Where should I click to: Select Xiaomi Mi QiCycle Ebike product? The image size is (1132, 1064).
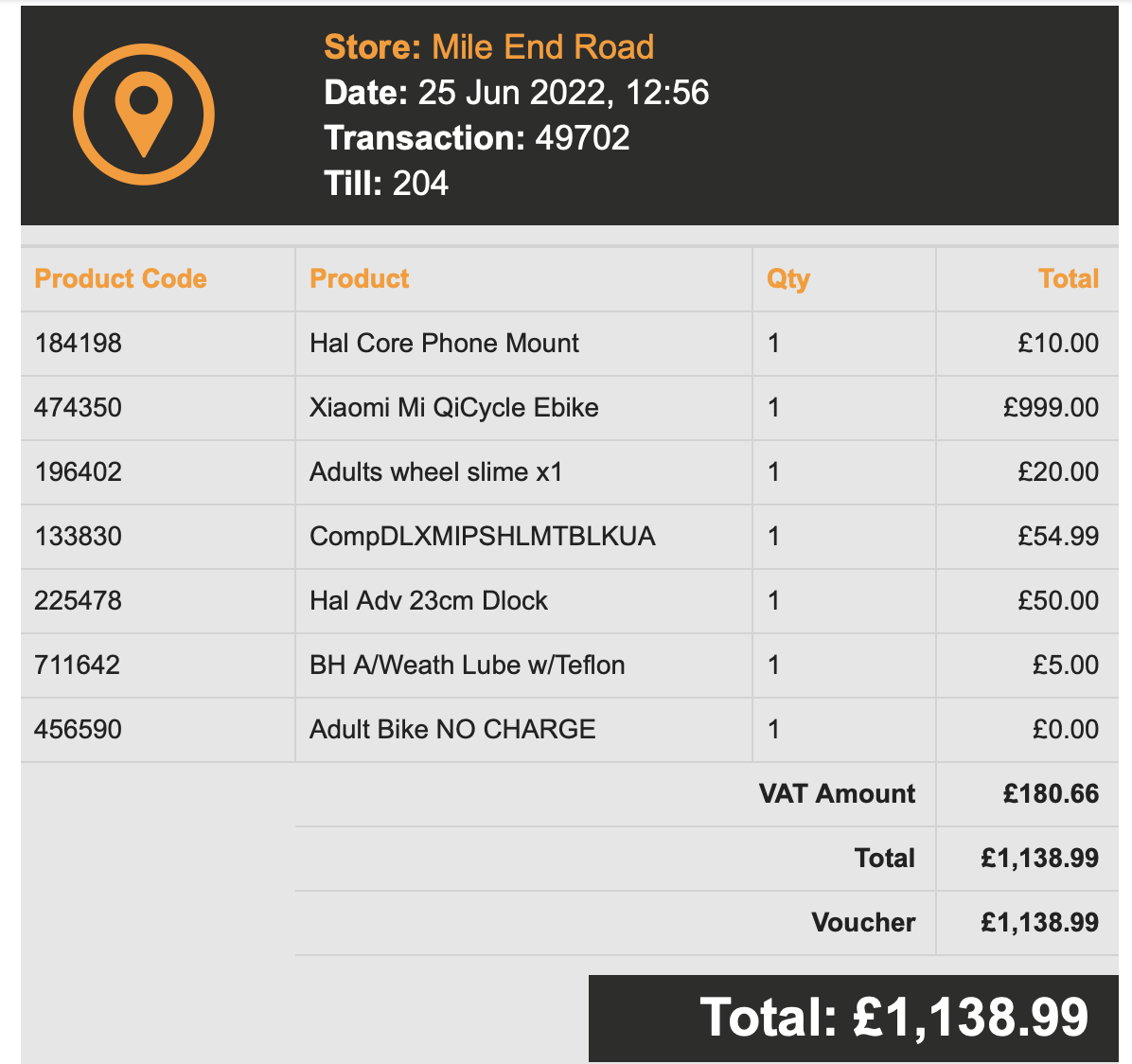454,408
